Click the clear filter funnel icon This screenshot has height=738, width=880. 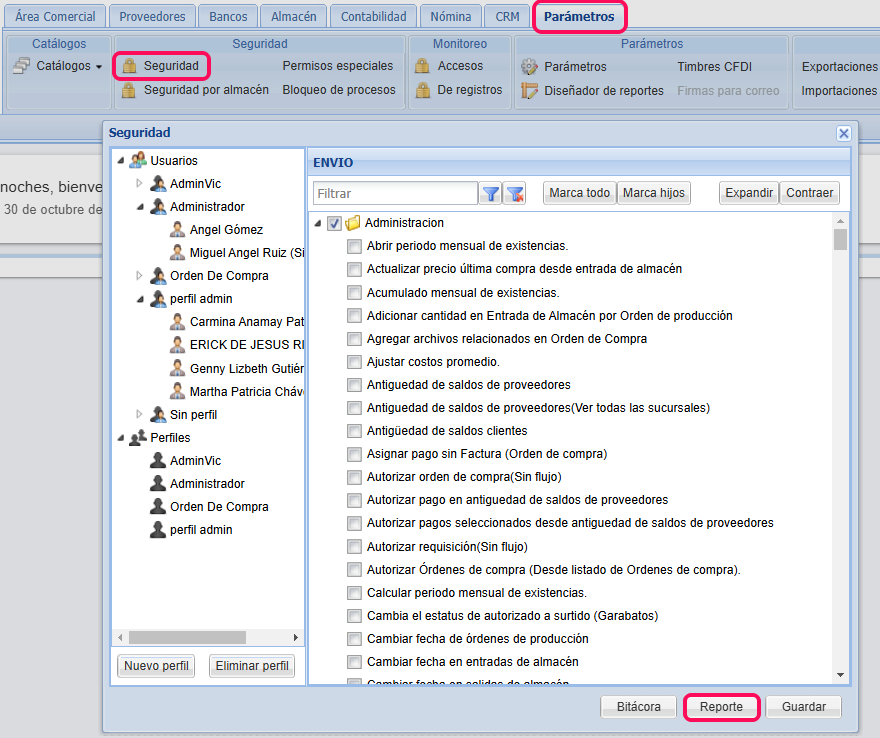(514, 194)
